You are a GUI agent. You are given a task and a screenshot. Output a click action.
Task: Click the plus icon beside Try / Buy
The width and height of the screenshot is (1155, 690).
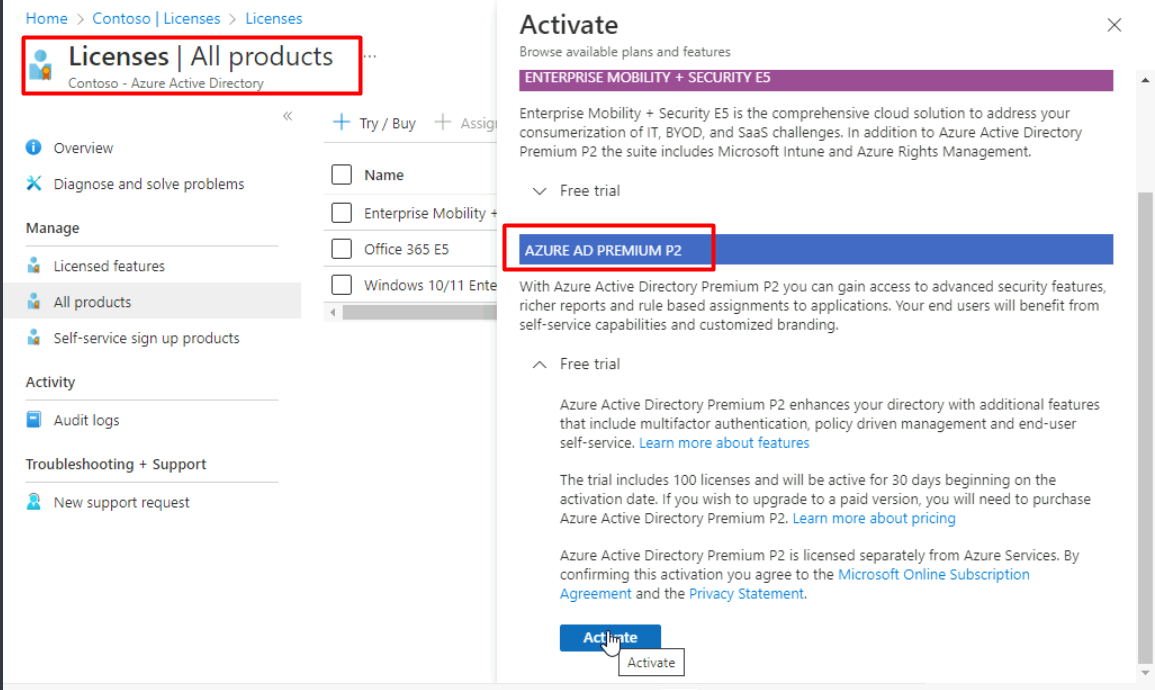click(x=341, y=122)
